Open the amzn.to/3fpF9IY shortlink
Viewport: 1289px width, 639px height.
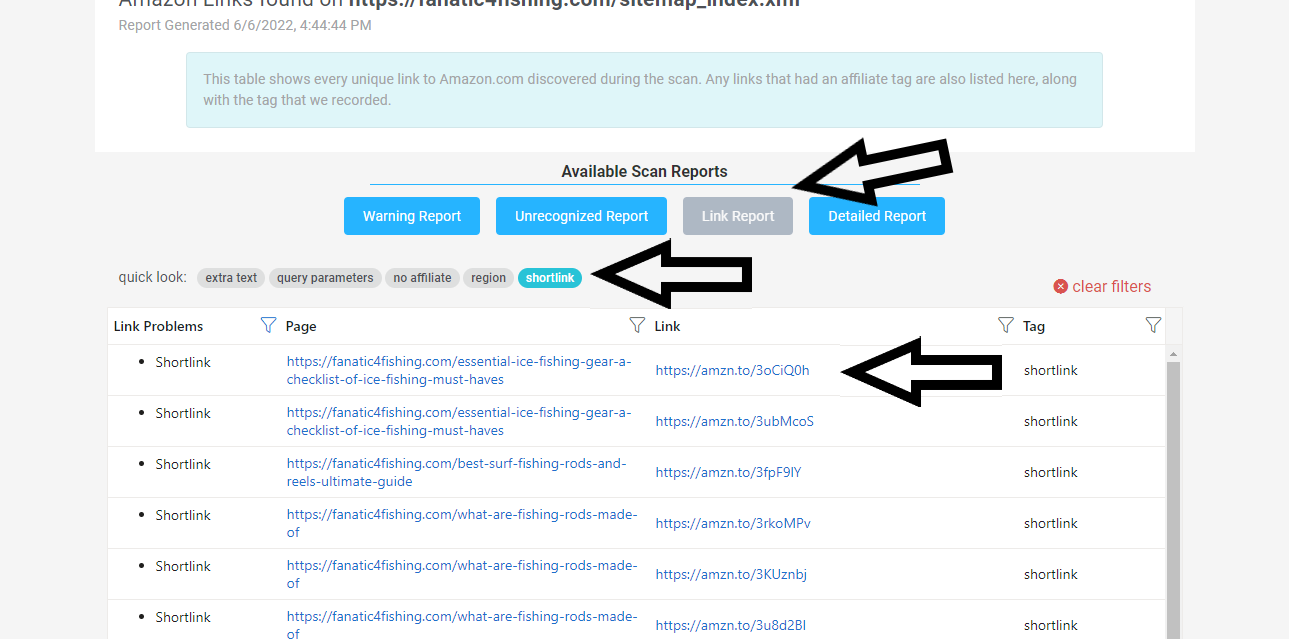[729, 472]
